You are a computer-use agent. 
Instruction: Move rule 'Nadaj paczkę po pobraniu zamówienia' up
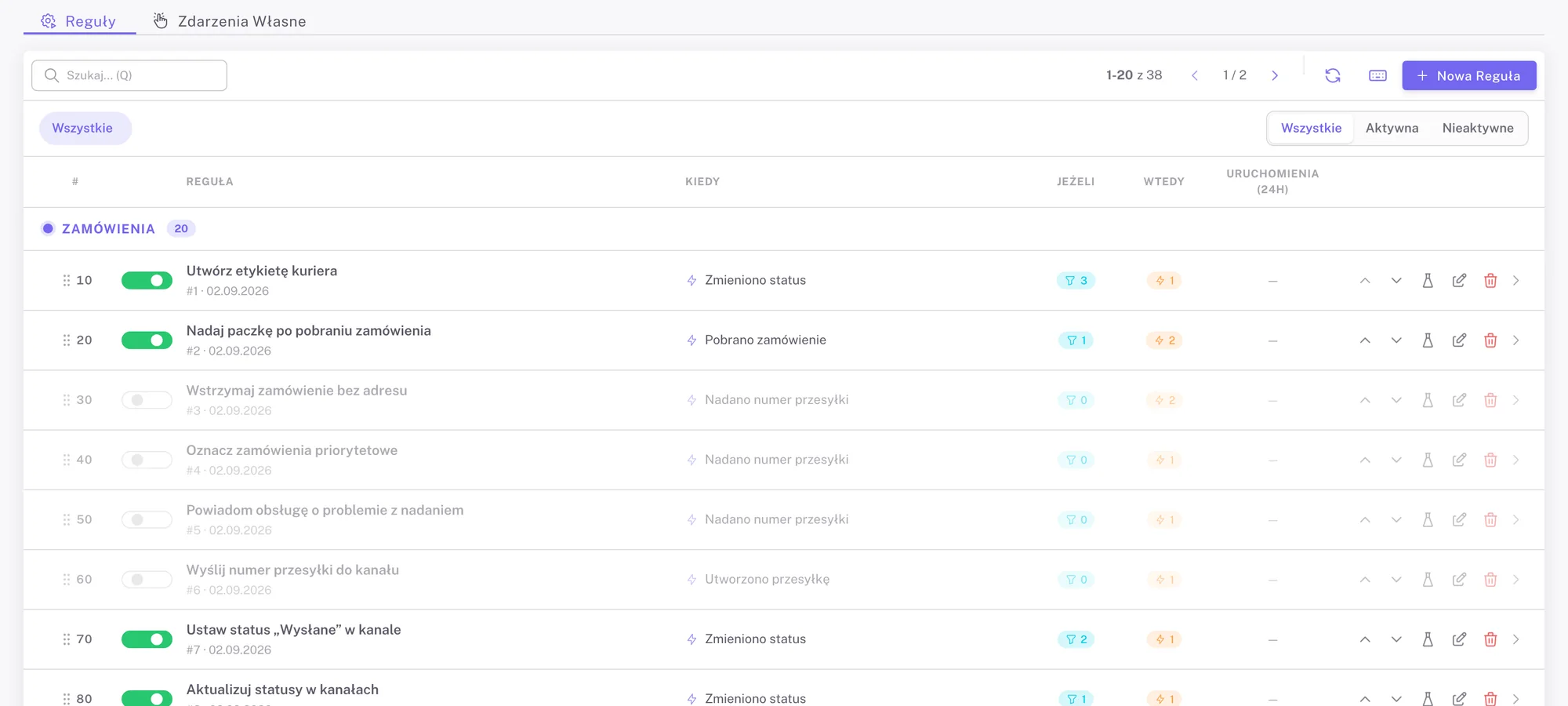(1365, 340)
